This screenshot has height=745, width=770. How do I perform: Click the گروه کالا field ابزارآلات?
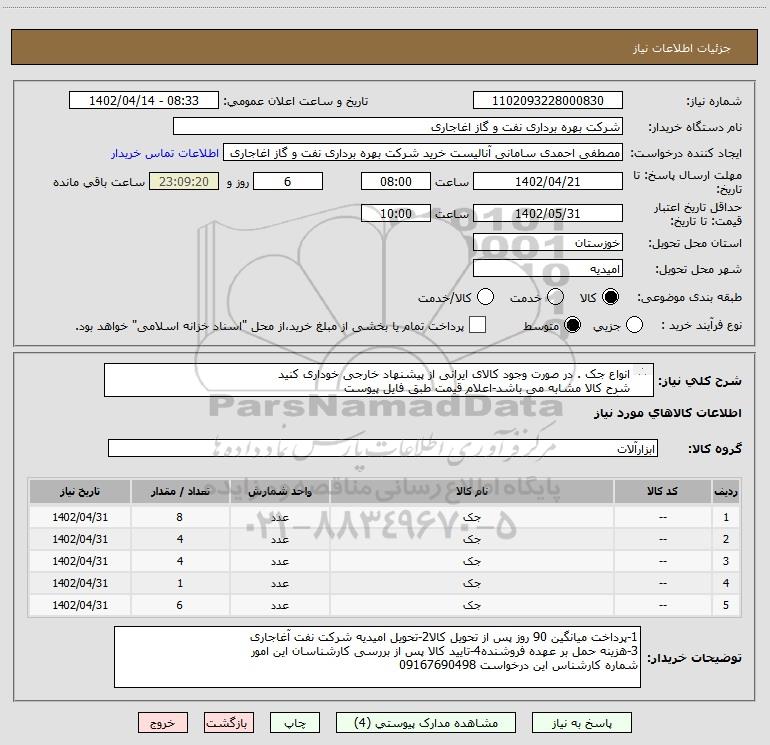(x=383, y=448)
